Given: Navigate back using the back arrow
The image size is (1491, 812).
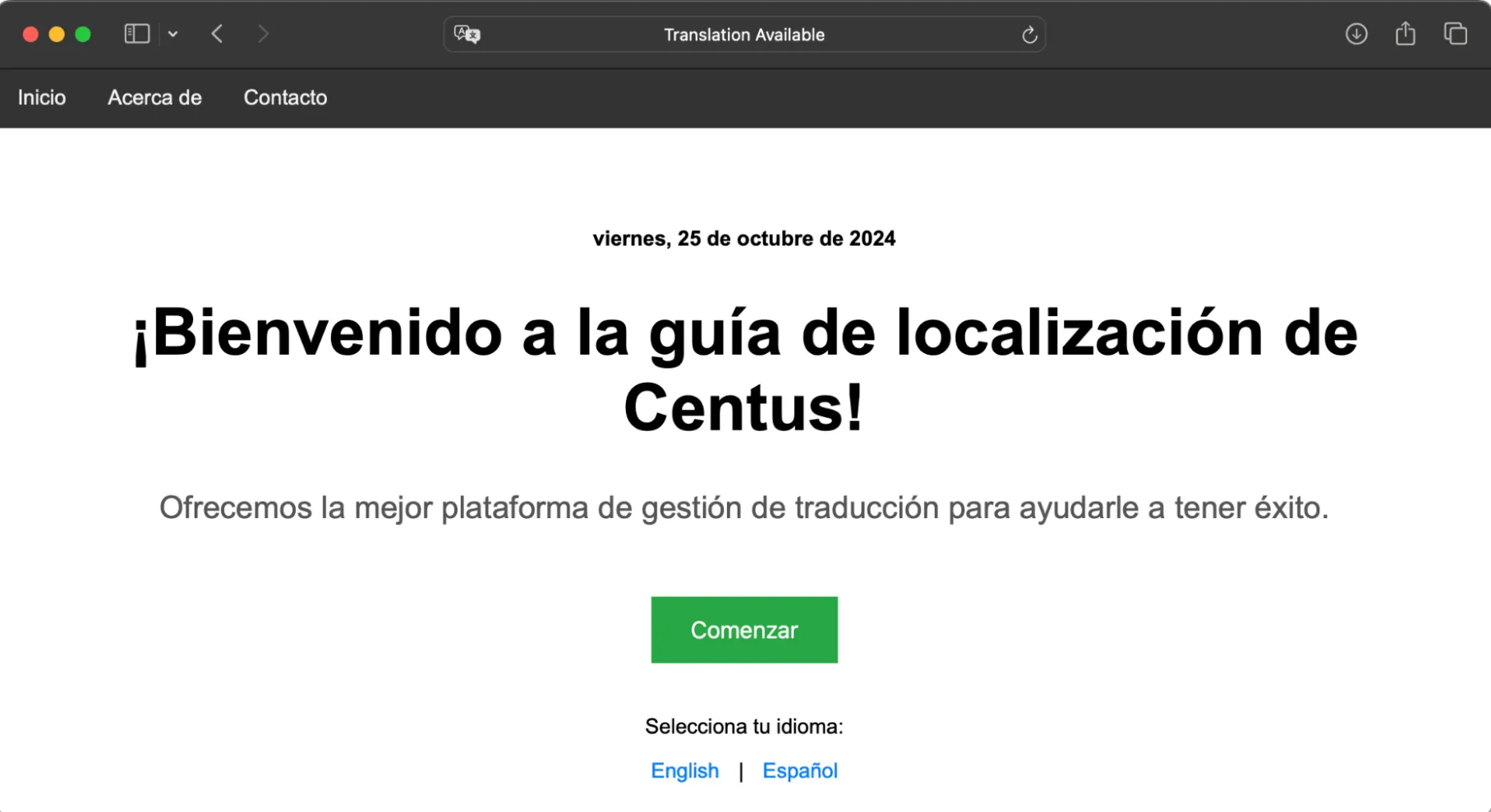Looking at the screenshot, I should [x=217, y=34].
